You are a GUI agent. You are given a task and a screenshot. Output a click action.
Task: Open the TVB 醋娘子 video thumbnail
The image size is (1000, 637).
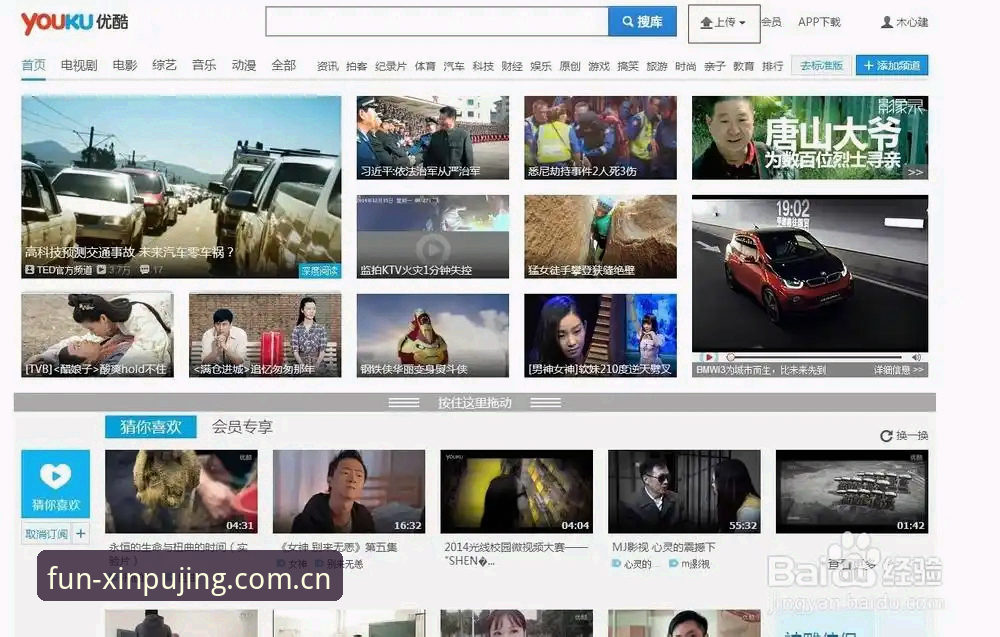click(98, 335)
